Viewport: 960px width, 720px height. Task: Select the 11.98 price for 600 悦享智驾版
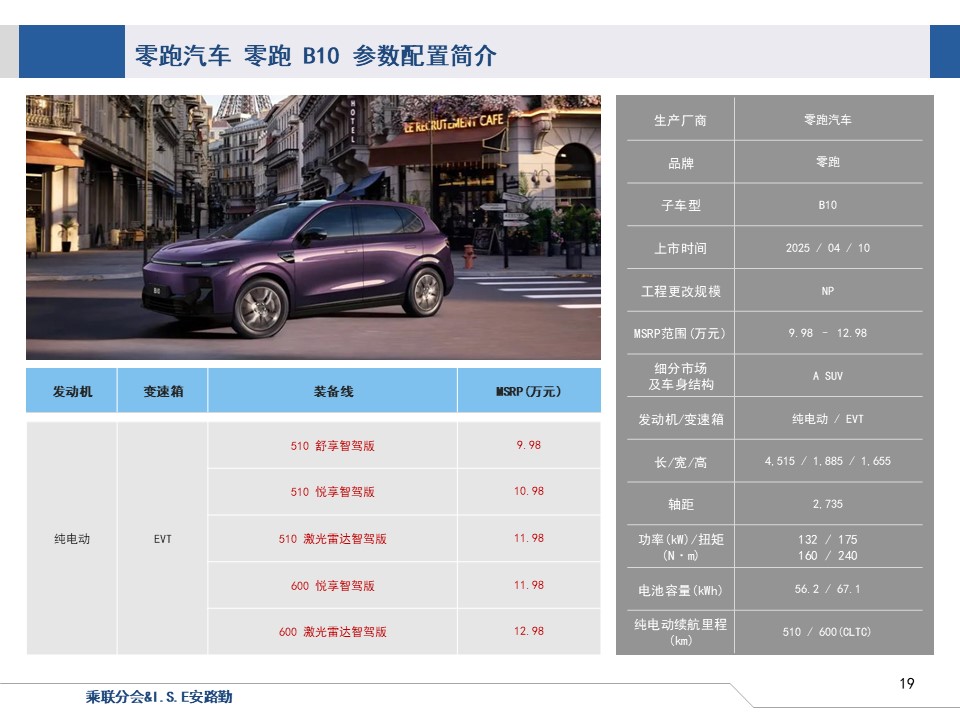click(529, 585)
